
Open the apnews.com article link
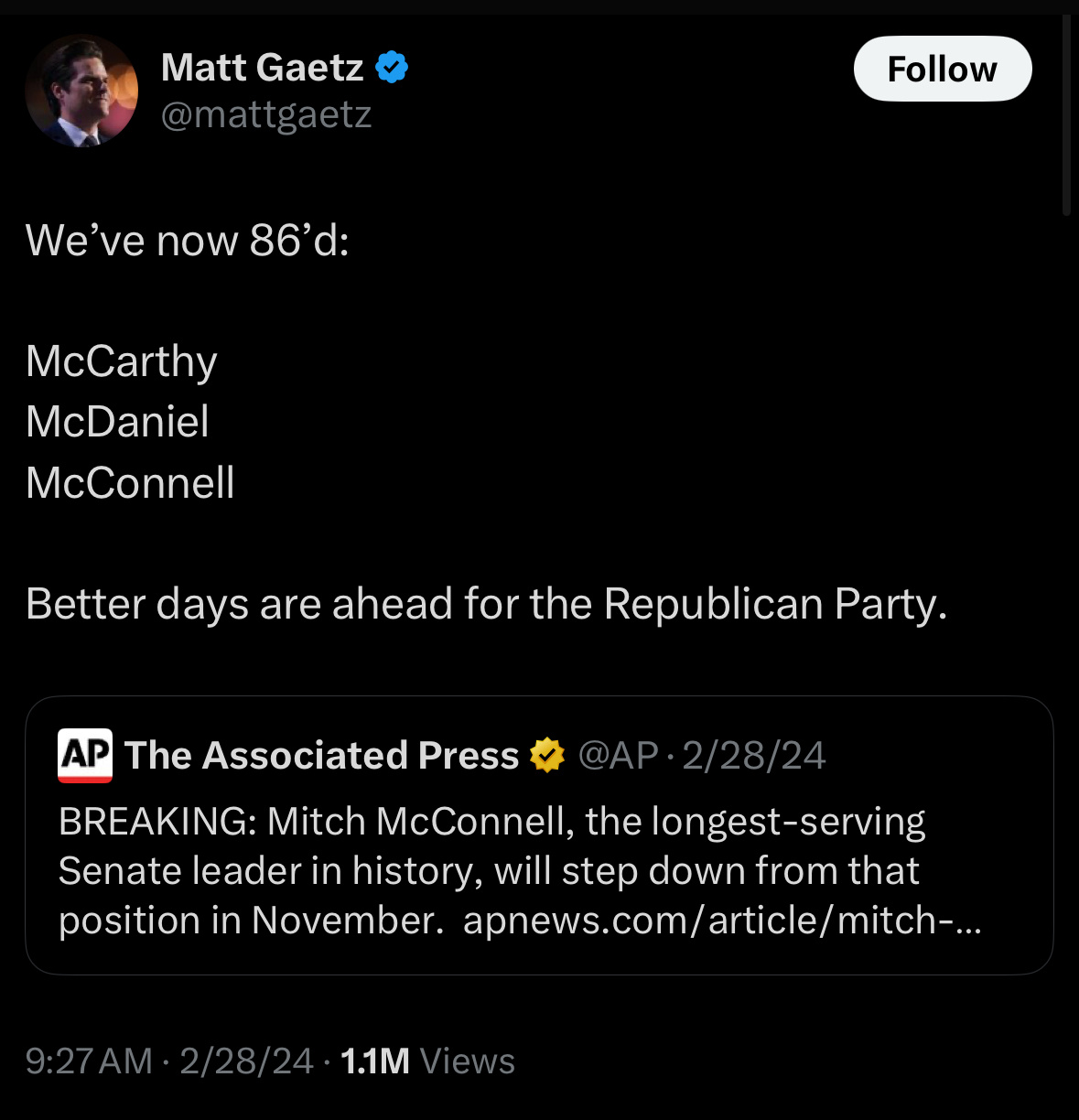coord(721,920)
